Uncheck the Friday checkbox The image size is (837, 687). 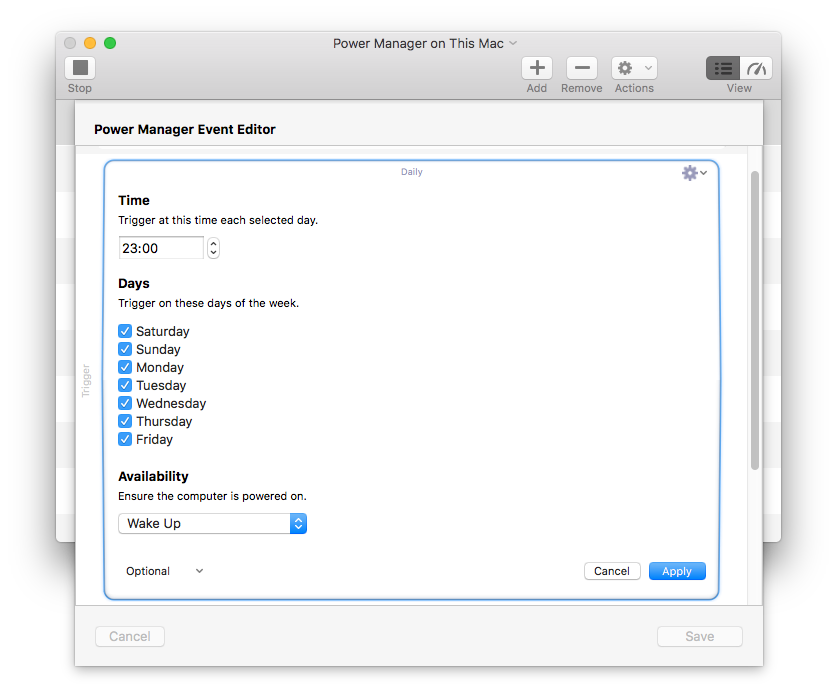click(125, 439)
